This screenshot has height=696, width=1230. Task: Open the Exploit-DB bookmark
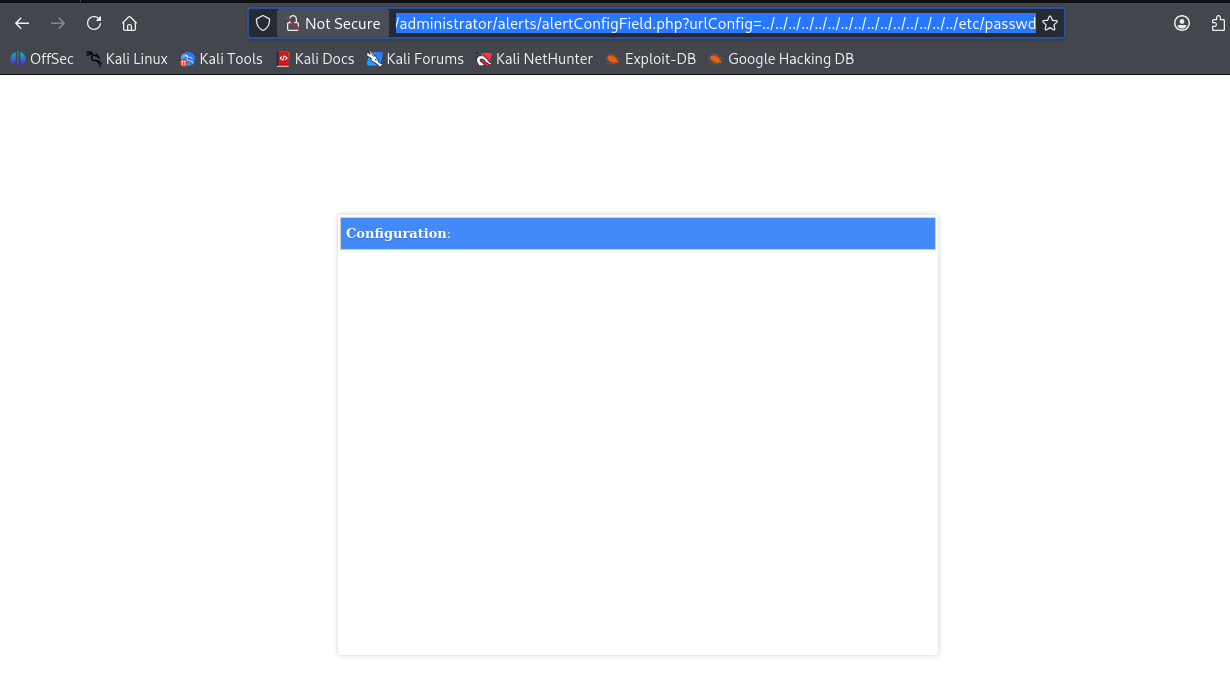pos(650,59)
